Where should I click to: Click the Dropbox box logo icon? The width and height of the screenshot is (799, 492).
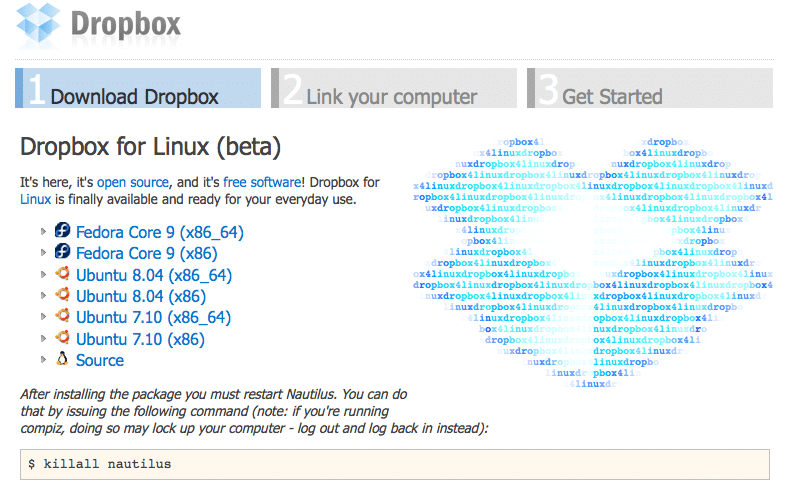pos(38,23)
